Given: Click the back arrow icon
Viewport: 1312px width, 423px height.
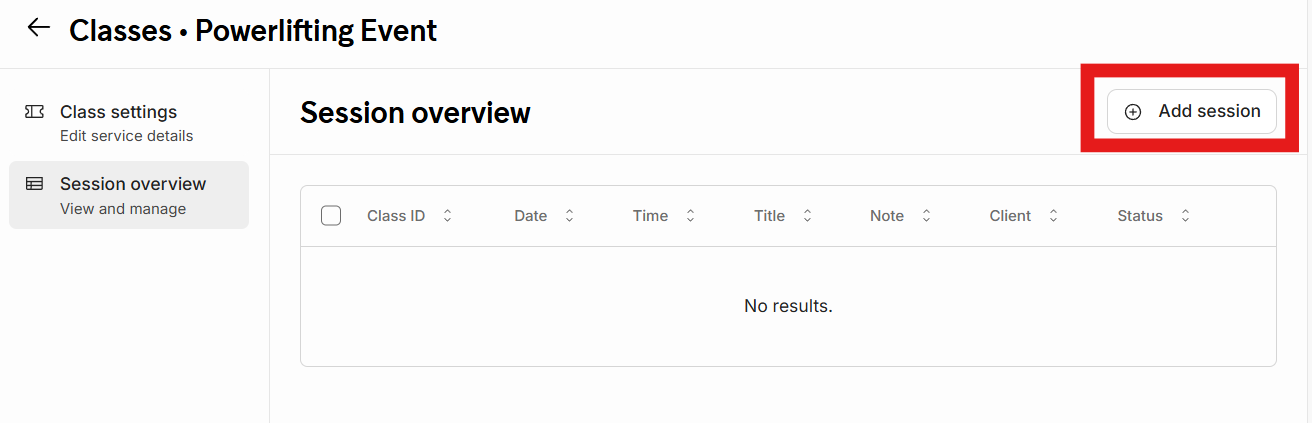Looking at the screenshot, I should click(39, 28).
